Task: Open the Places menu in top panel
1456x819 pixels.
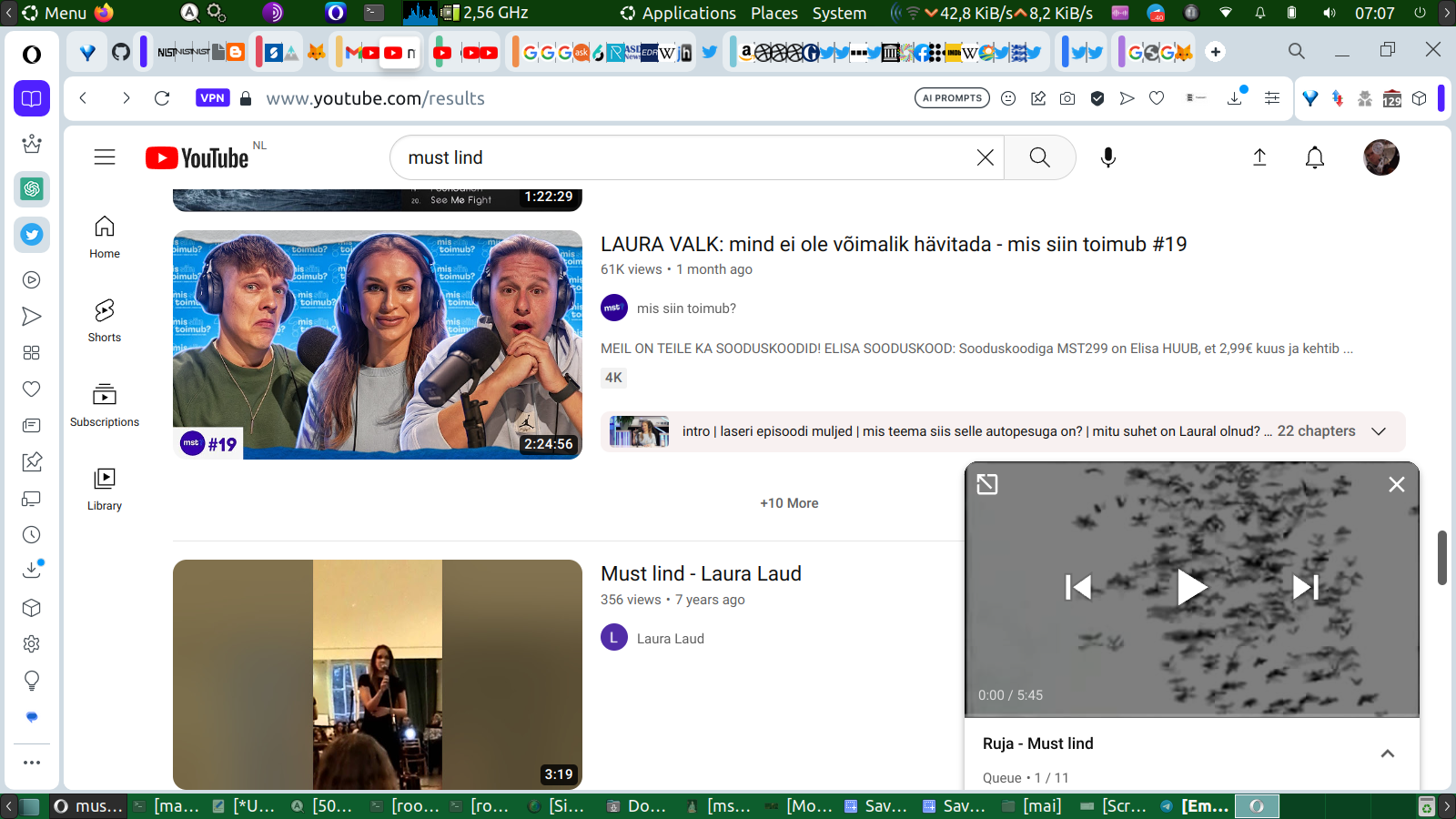Action: [774, 13]
